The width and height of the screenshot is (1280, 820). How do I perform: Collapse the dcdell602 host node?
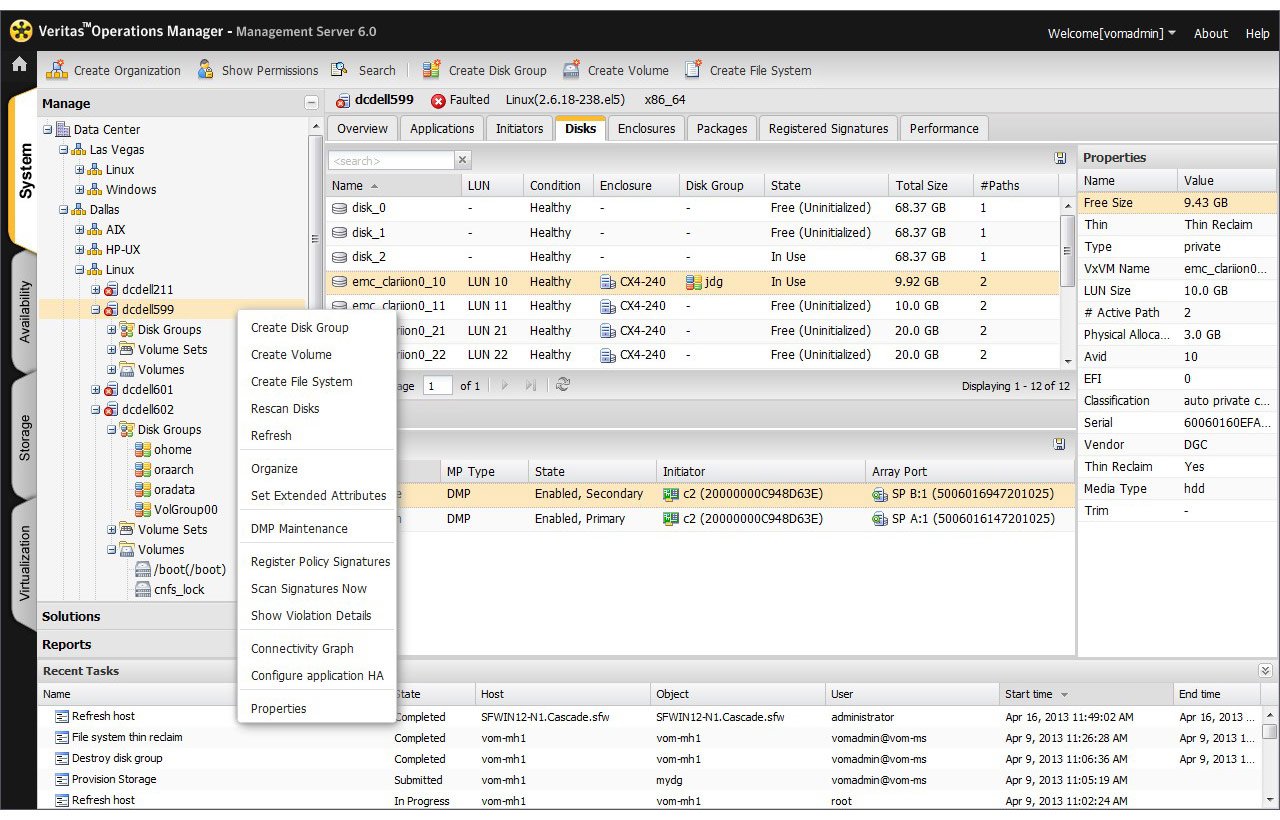pyautogui.click(x=96, y=410)
